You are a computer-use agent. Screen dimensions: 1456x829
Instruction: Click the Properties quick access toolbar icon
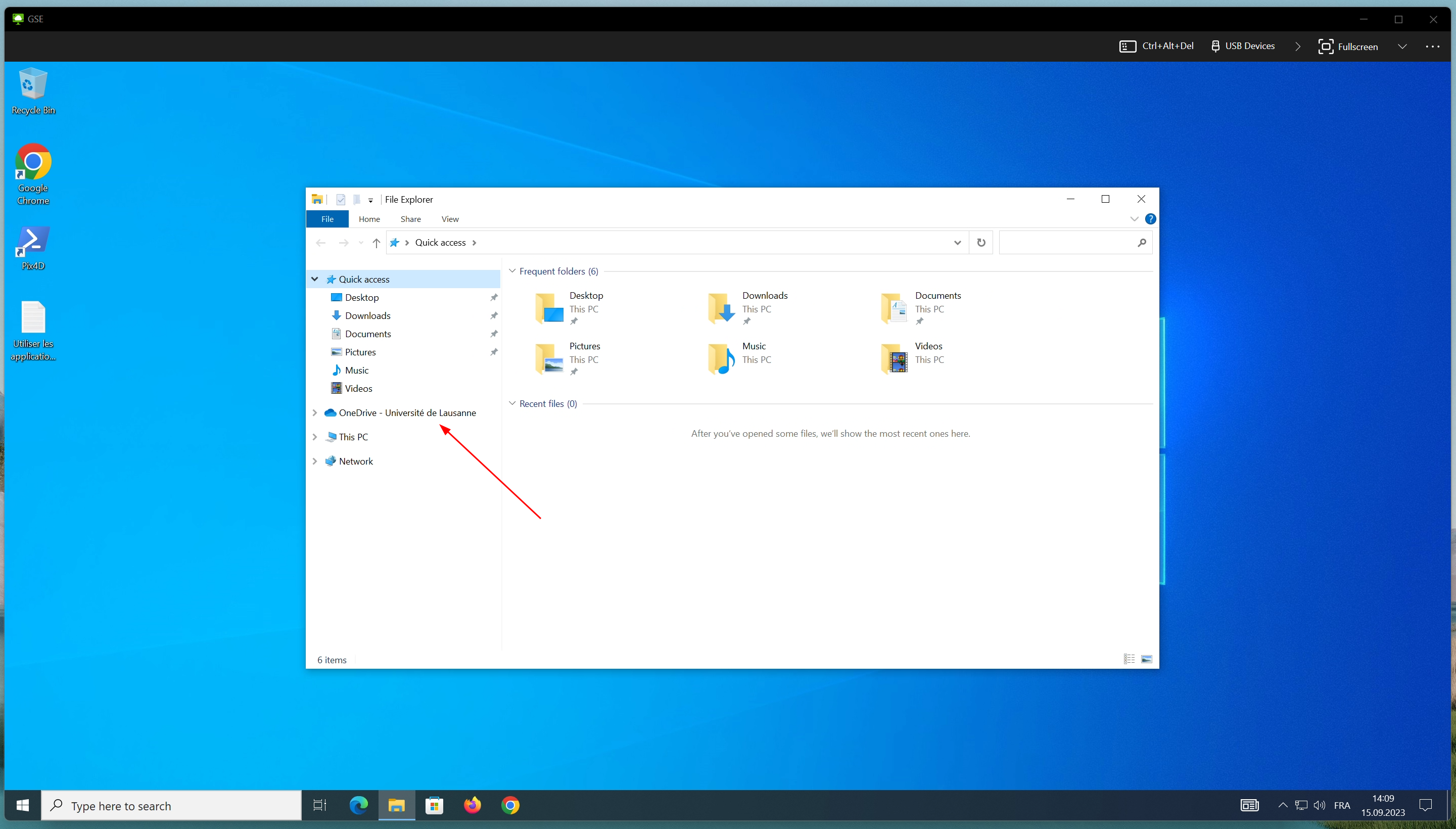coord(341,199)
